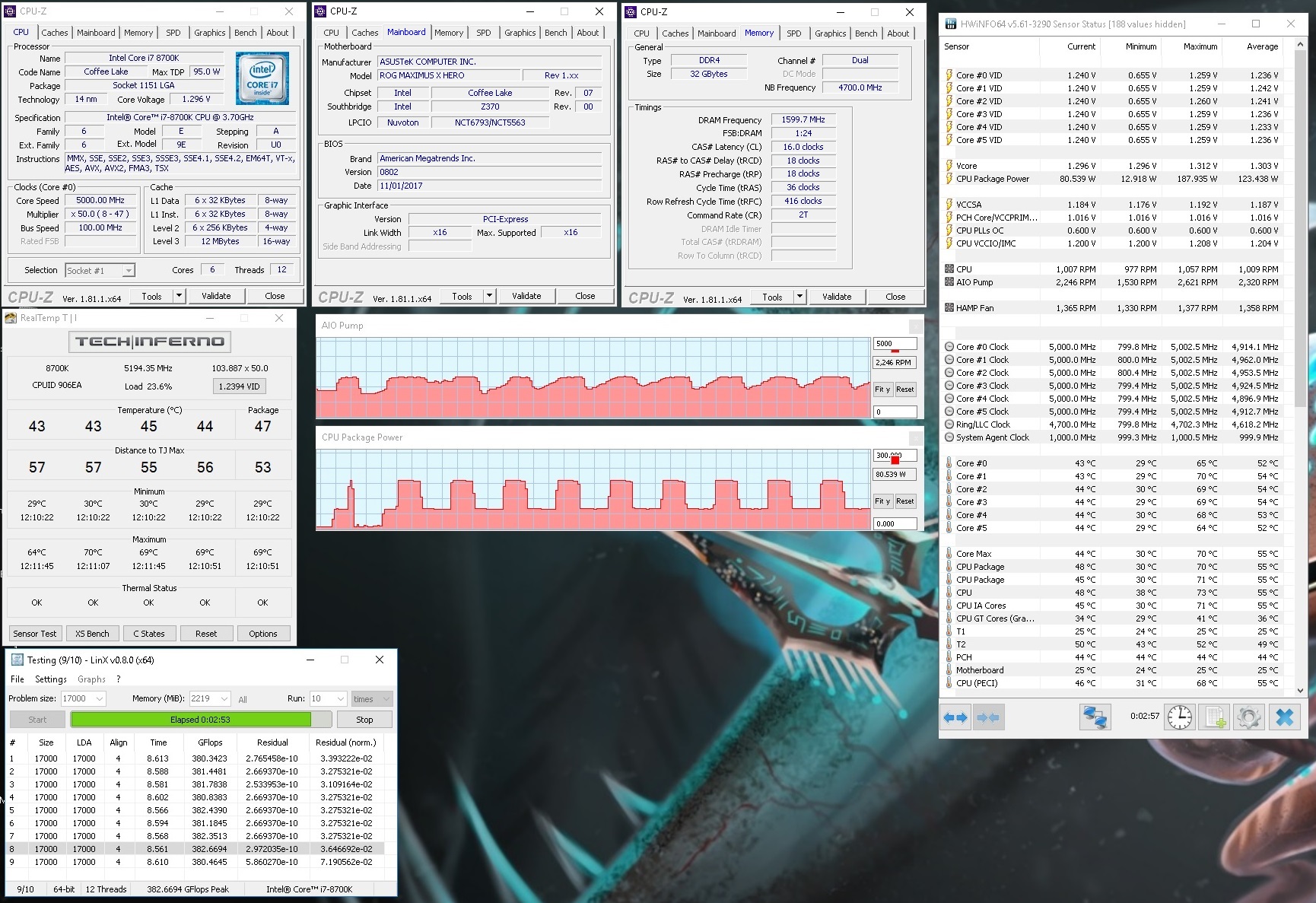Click the fan icon beside HAMP Fan

coord(949,308)
